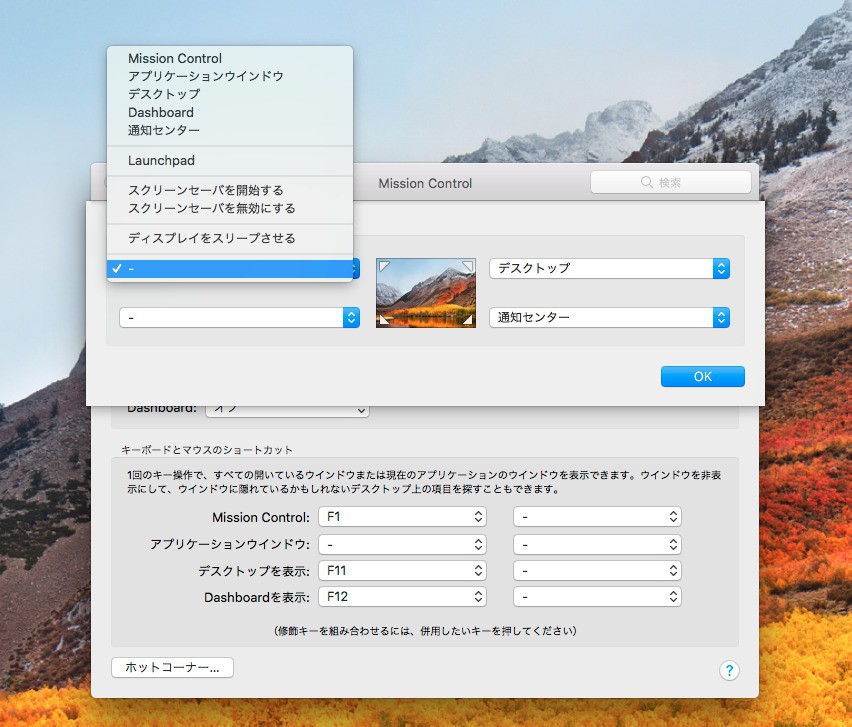Open the bottom-left hot corner dropdown
Viewport: 852px width, 727px height.
click(x=239, y=317)
